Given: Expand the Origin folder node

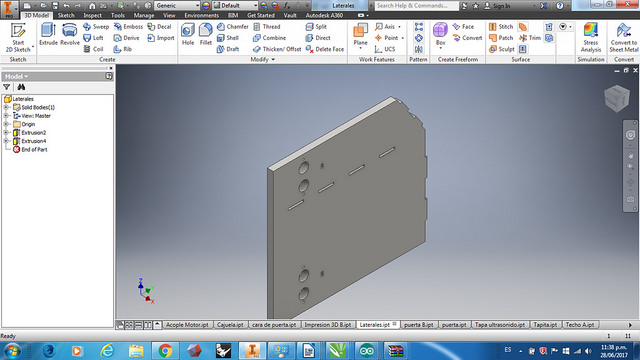Looking at the screenshot, I should [x=6, y=124].
